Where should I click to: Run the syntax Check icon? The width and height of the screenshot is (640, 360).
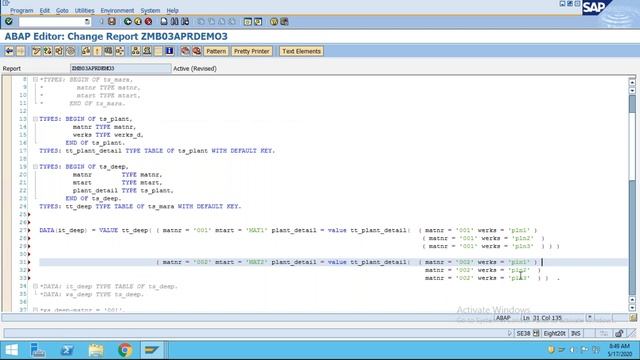pyautogui.click(x=86, y=51)
